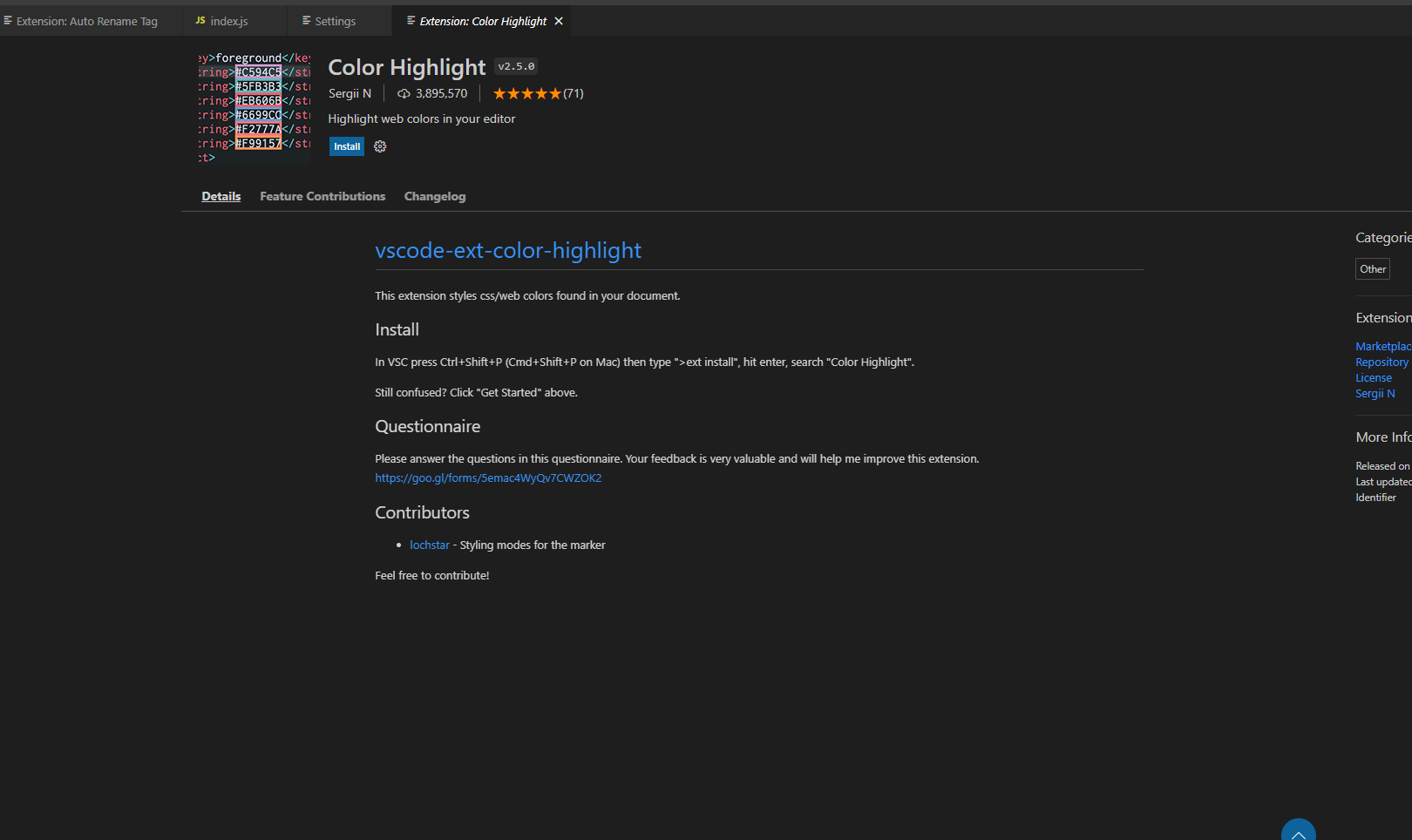Click the (71) ratings count
Viewport: 1412px width, 840px height.
(574, 93)
